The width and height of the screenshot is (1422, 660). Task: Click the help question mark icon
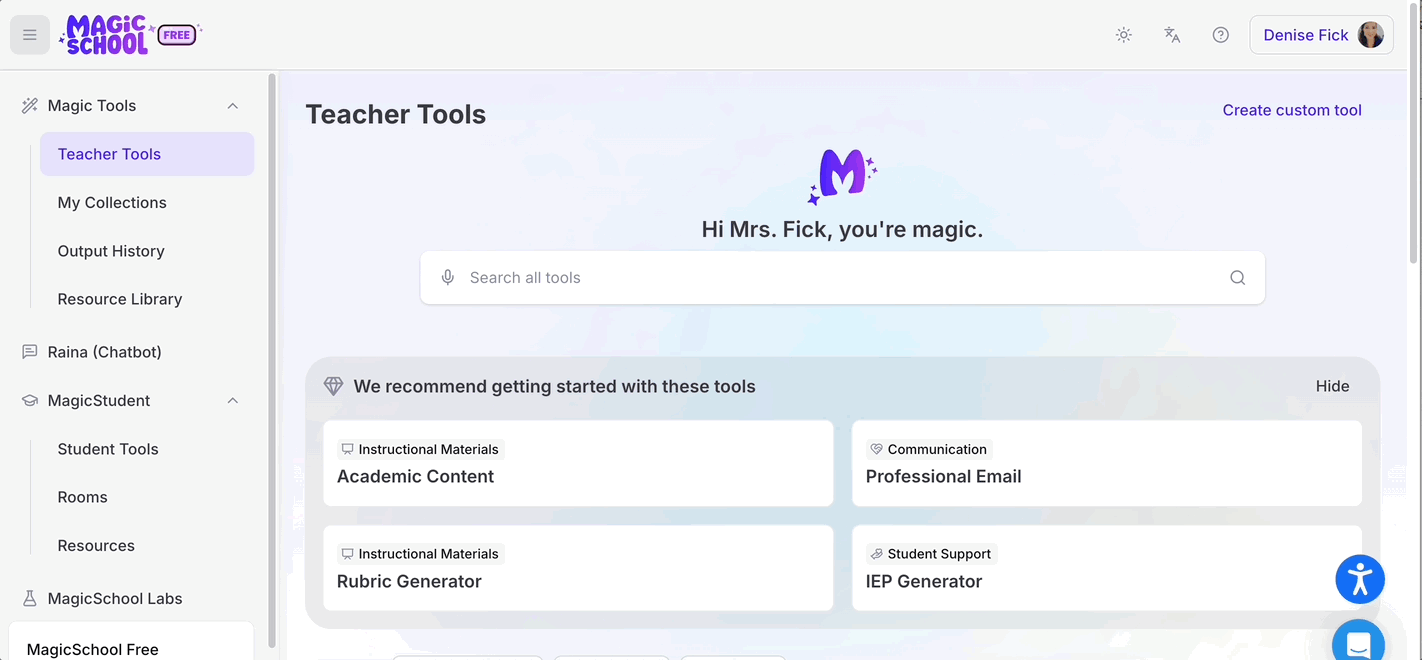point(1220,34)
